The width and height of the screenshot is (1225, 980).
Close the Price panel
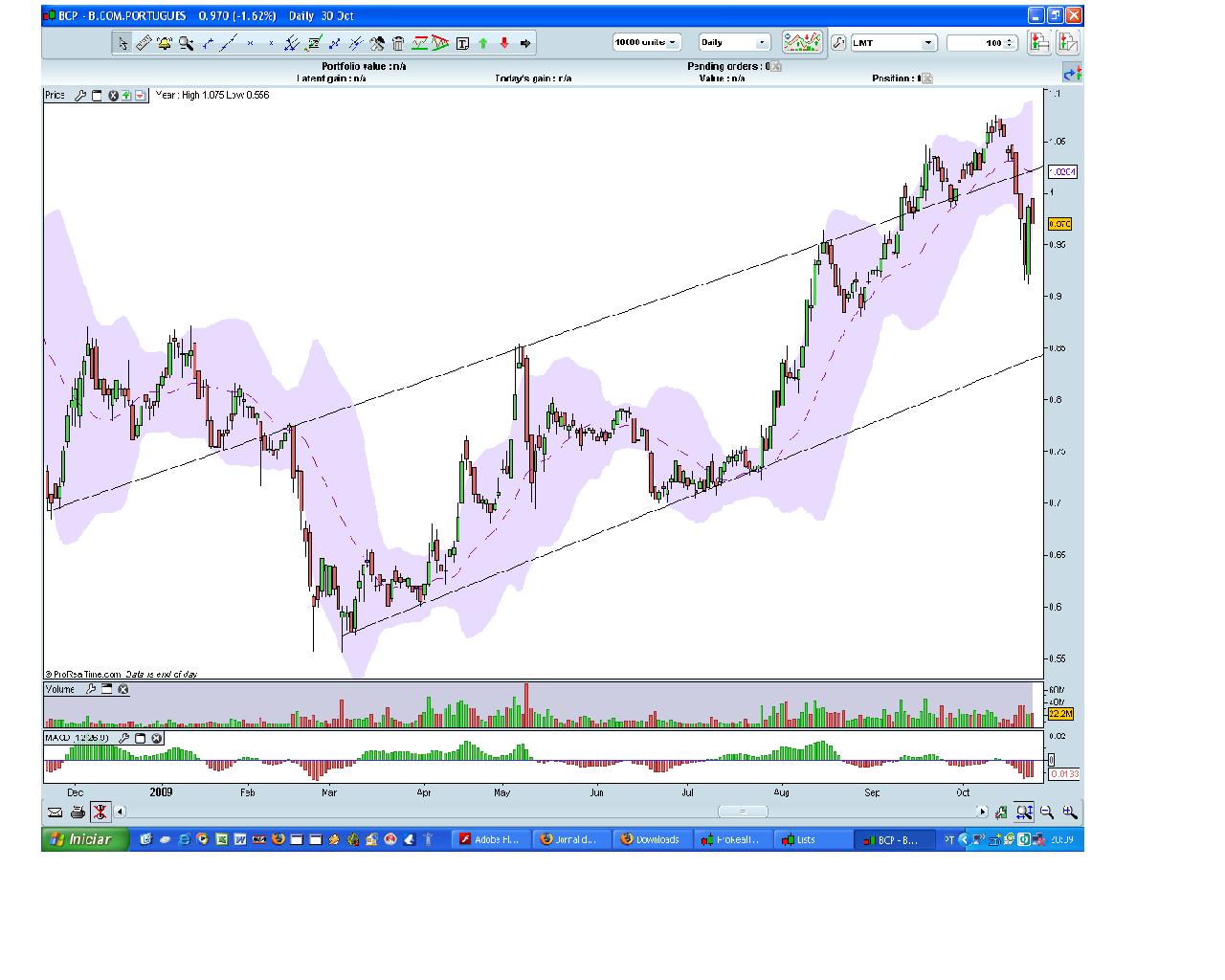(113, 96)
